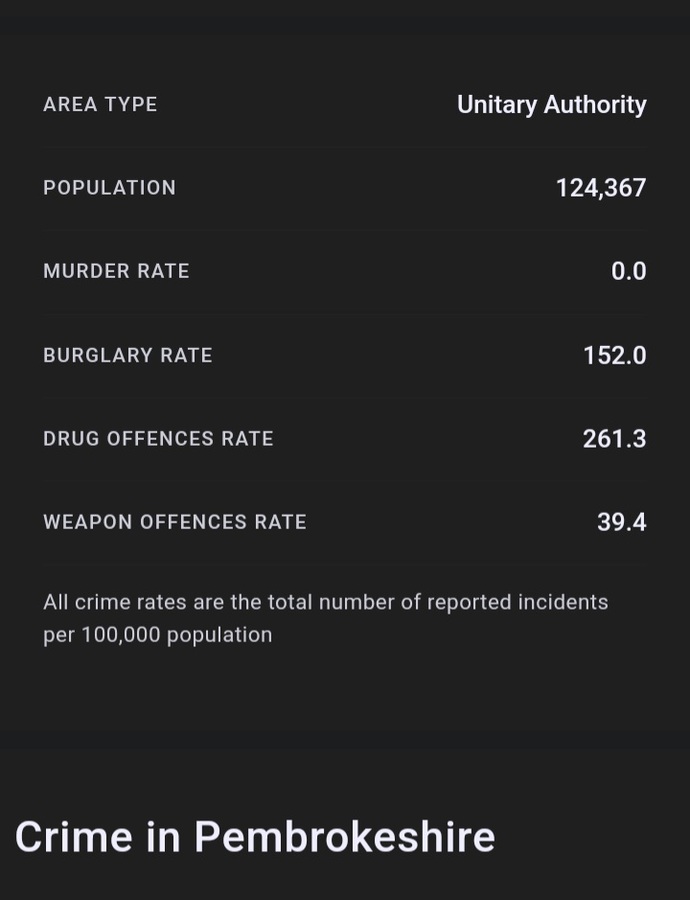Click the word Authority in area type
The image size is (690, 900).
pos(595,105)
